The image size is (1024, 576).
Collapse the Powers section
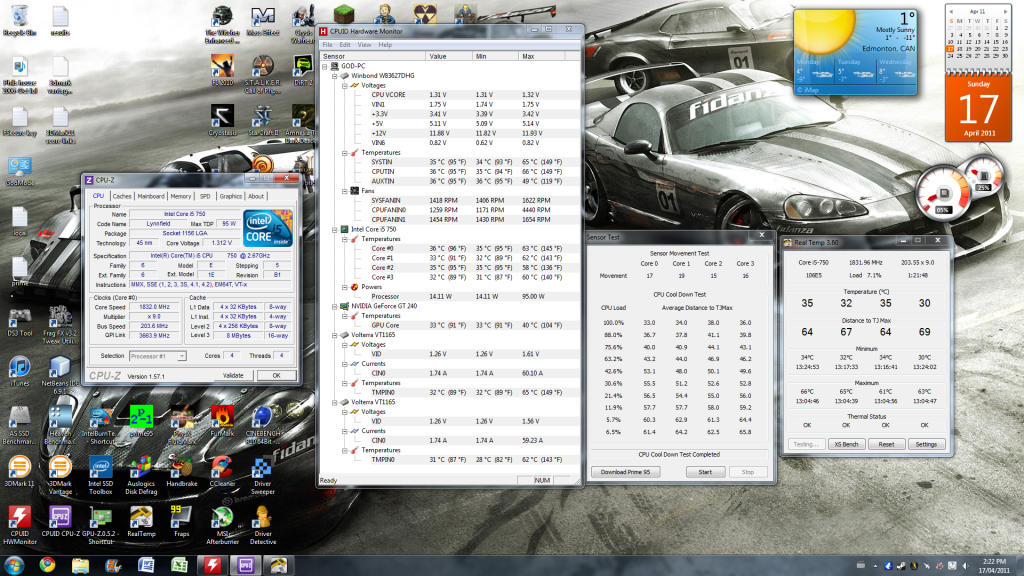[345, 287]
